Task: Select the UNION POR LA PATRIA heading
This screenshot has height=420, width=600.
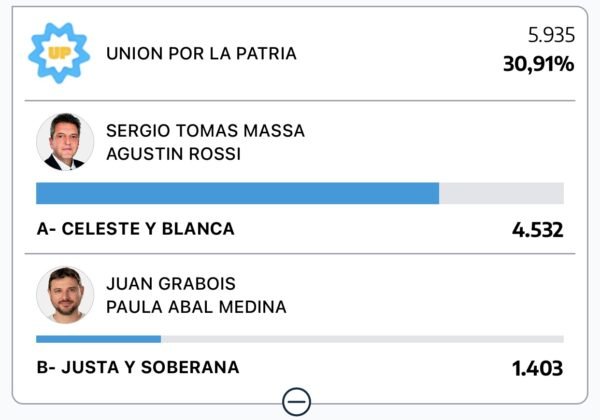Action: point(201,53)
